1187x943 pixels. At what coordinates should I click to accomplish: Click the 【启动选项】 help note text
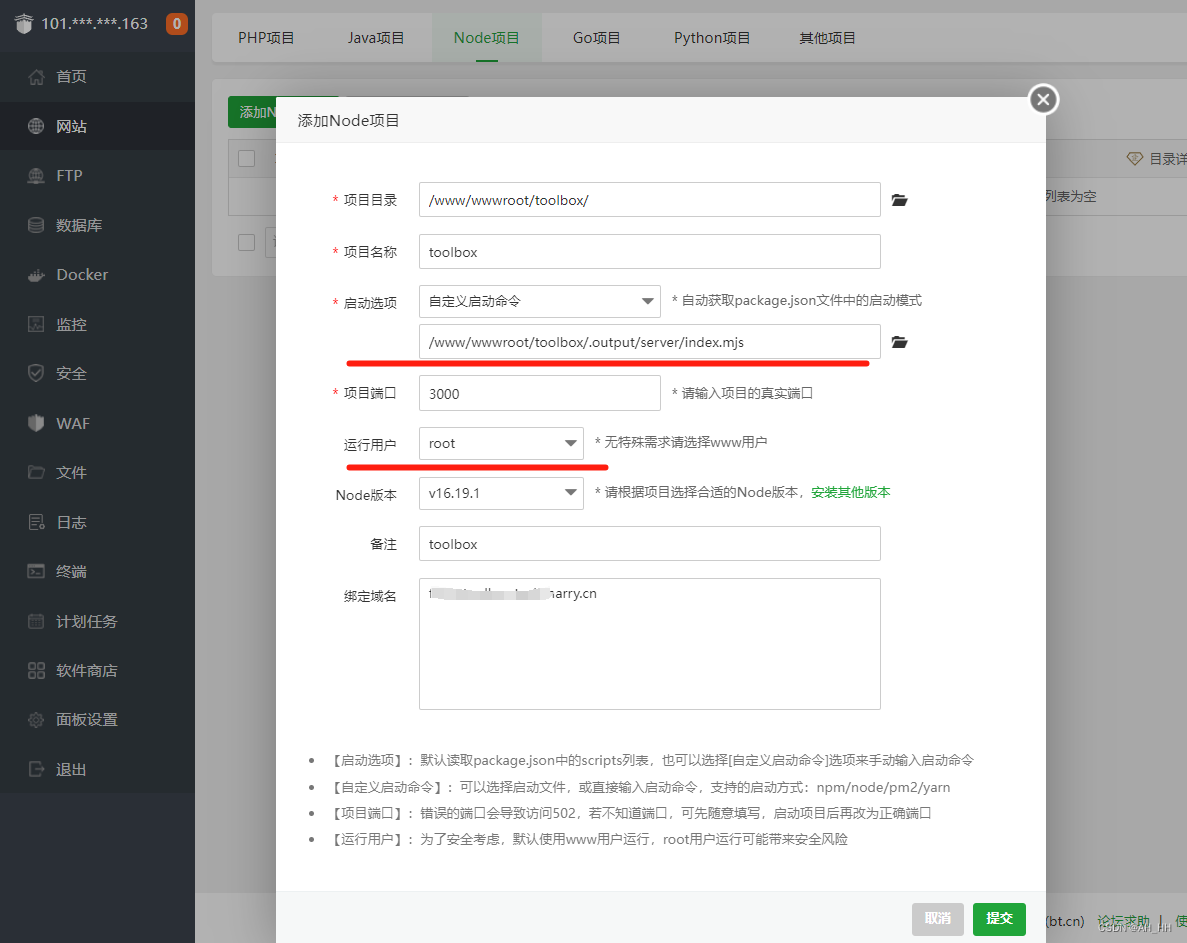(x=651, y=761)
